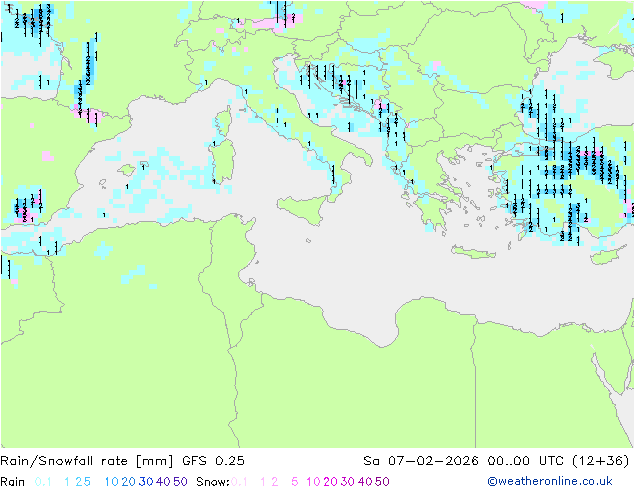
Task: Pick the rain legend value 50
Action: click(180, 482)
